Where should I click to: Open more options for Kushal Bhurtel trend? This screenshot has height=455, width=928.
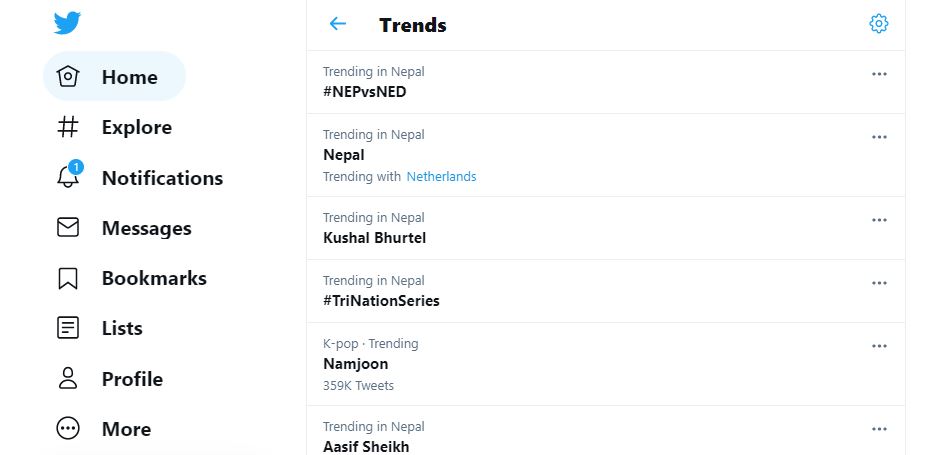[879, 220]
